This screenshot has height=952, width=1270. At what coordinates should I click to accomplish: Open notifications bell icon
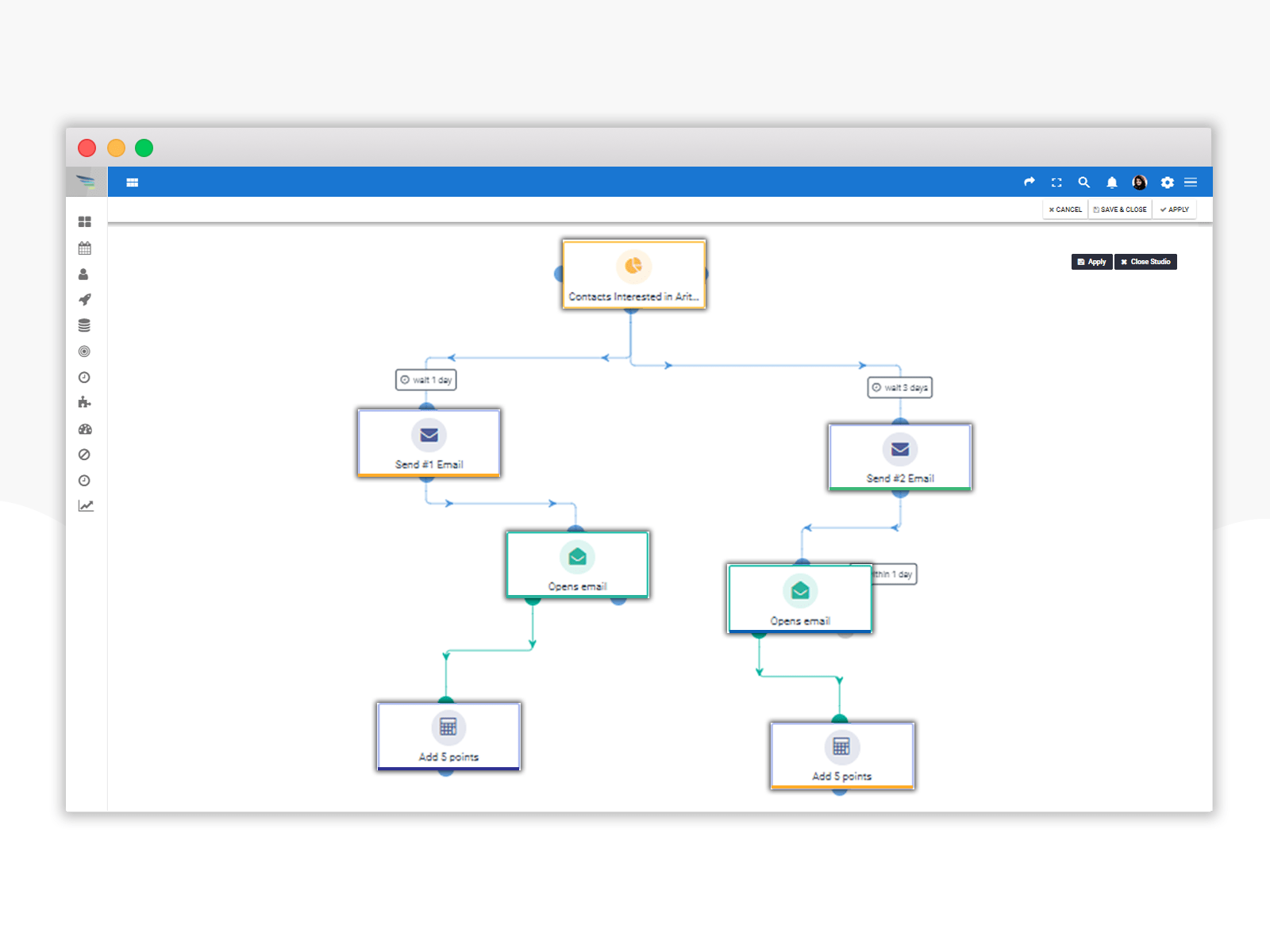[x=1112, y=182]
